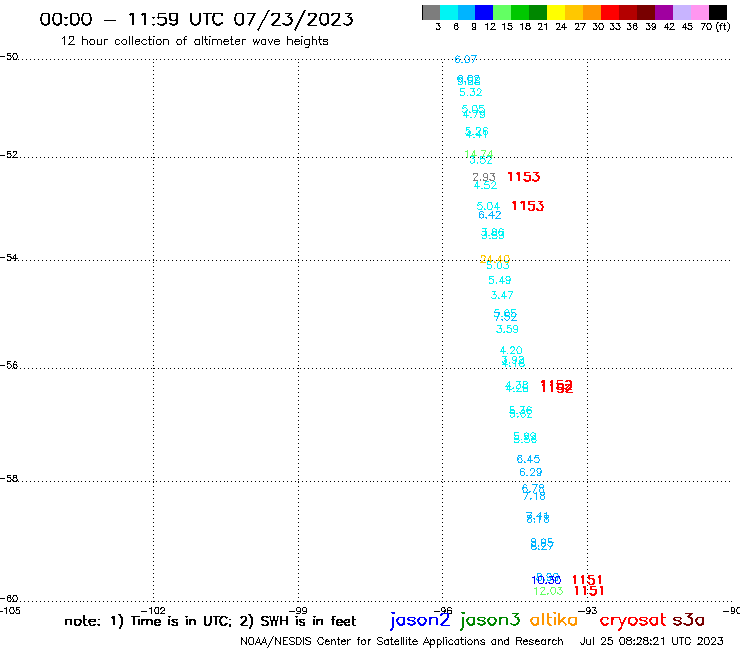Click the green 12.03 wave height value
Screen dimensions: 740x650
click(x=548, y=591)
